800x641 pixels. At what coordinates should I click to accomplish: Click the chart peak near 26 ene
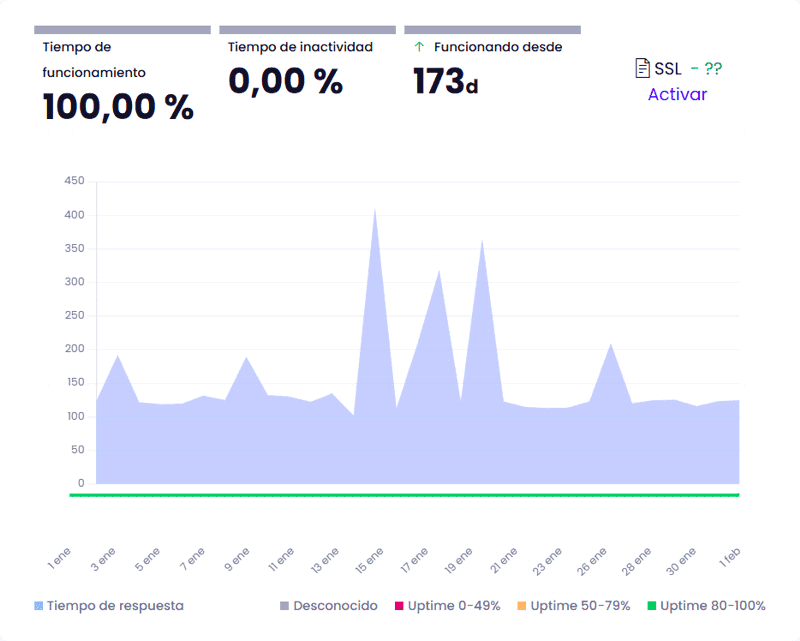(611, 345)
